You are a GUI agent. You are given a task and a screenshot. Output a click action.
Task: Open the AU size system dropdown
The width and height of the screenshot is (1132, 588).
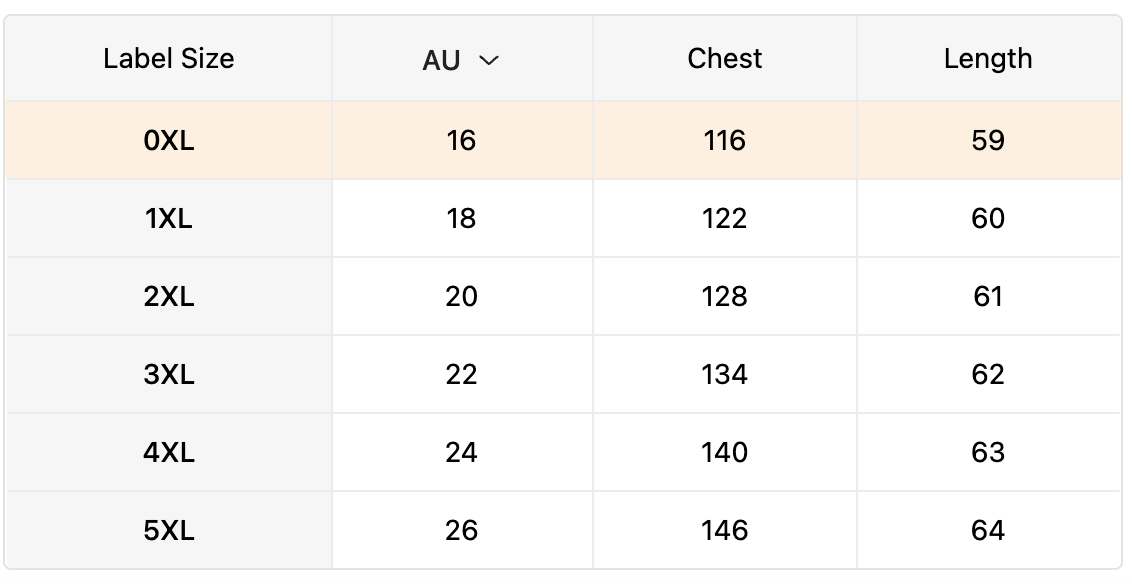point(460,60)
